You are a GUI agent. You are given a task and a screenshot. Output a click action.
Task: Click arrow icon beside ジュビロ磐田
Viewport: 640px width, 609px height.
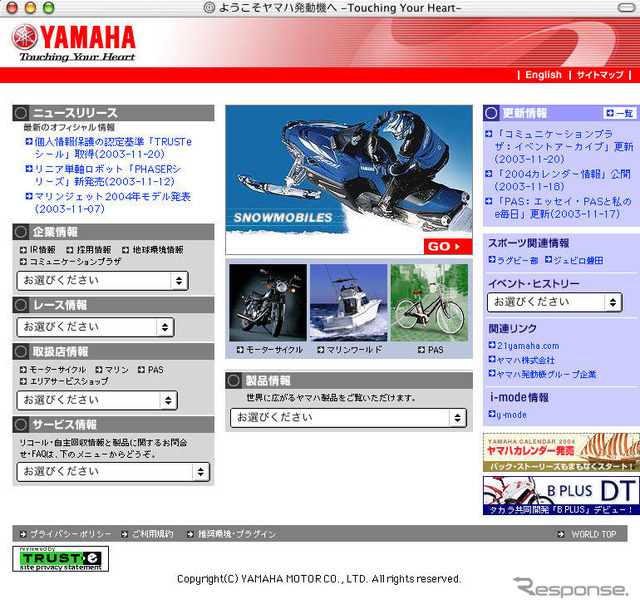click(x=549, y=260)
